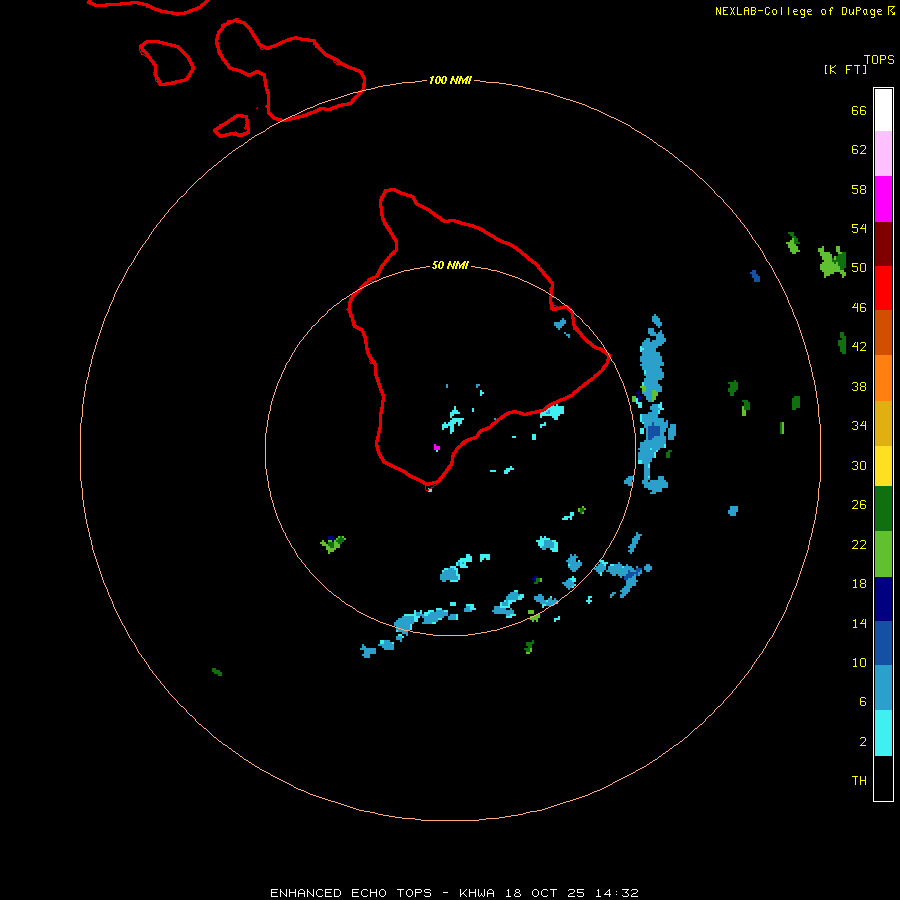This screenshot has width=900, height=900.
Task: Click the 50 NMI range ring label
Action: 450,265
